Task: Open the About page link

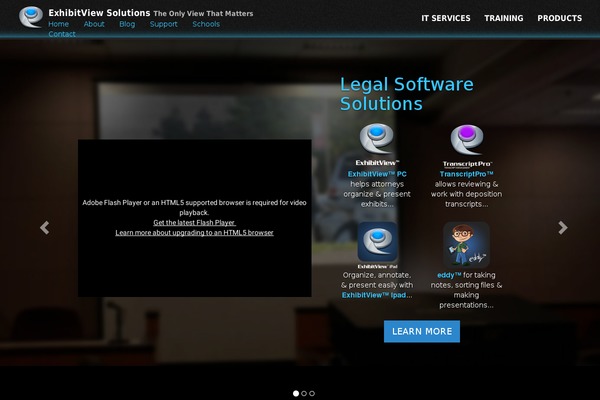Action: 94,24
